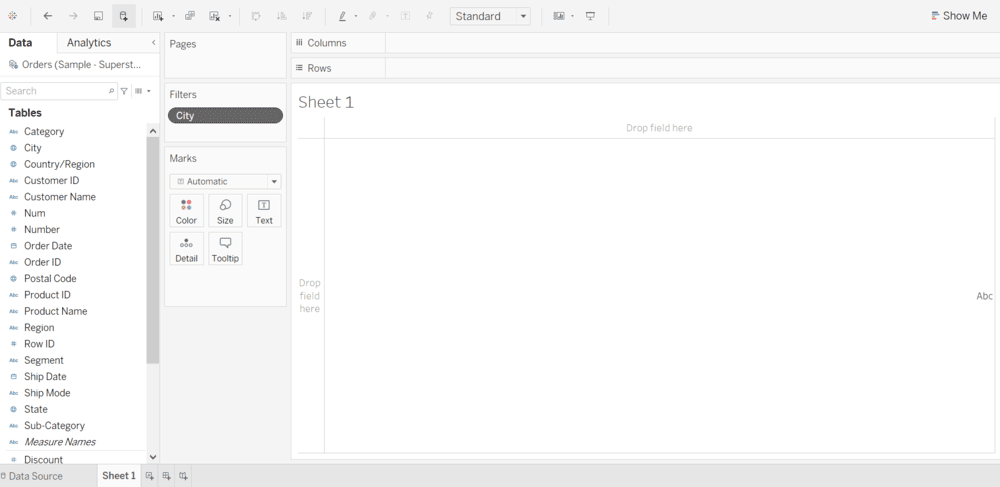1000x487 pixels.
Task: Open Show/Hide Cards dropdown arrow
Action: click(572, 16)
